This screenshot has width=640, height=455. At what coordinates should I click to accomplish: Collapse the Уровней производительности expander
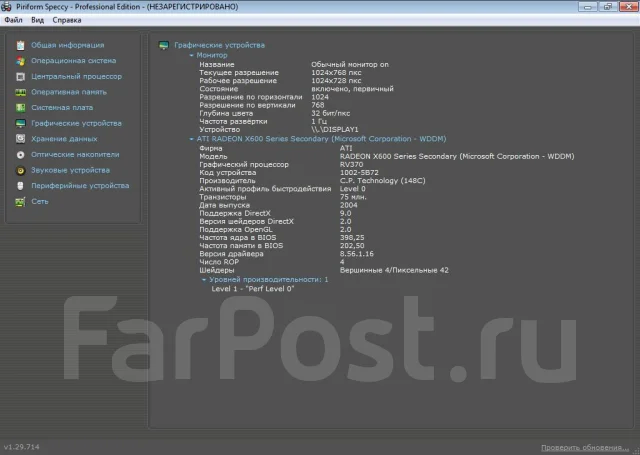204,280
